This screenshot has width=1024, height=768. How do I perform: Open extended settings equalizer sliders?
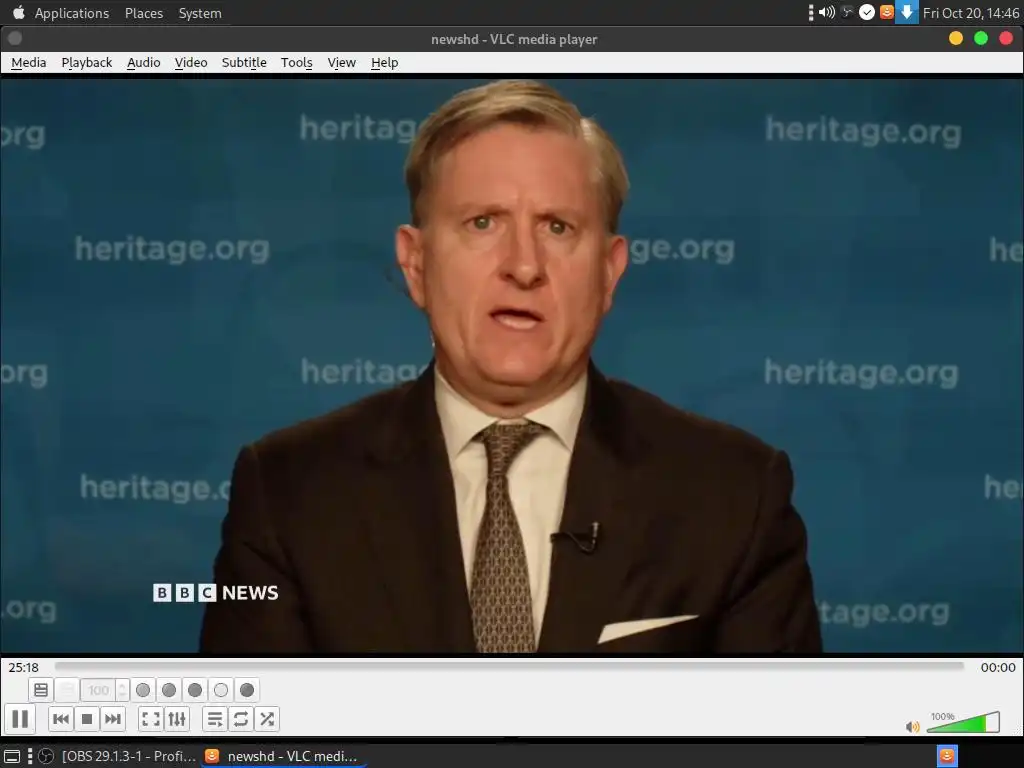pos(177,719)
